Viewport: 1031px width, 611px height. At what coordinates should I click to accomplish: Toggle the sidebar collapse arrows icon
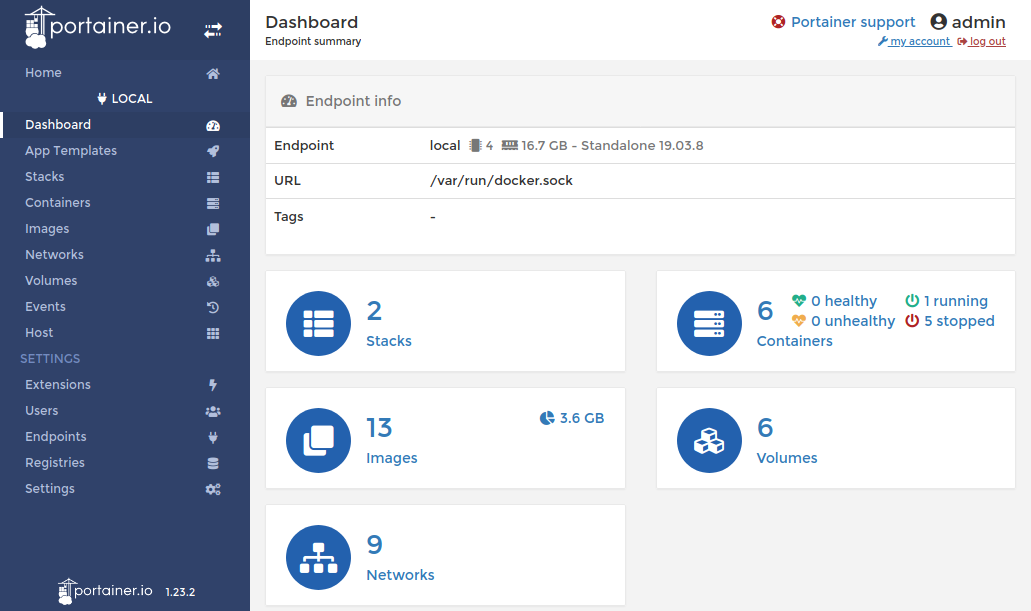pos(213,31)
